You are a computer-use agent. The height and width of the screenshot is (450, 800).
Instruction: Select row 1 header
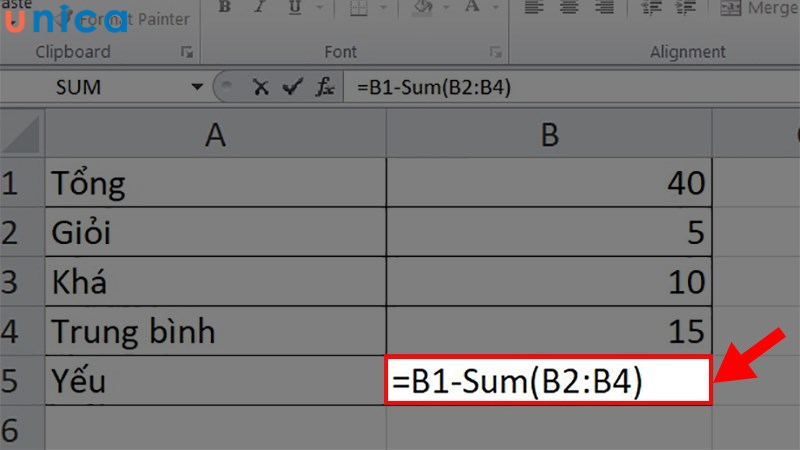pos(22,182)
